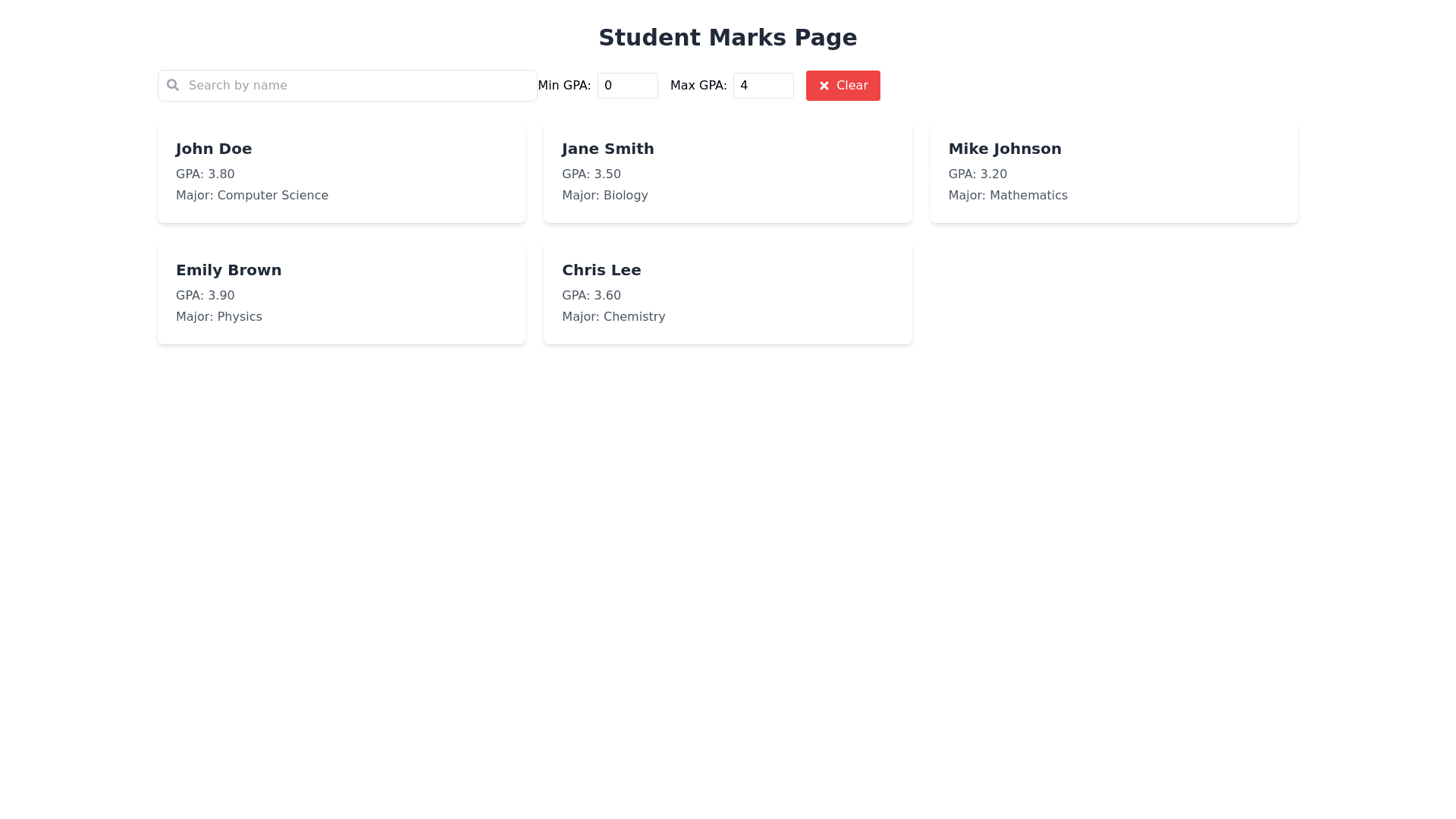Focus the Max GPA input box
The image size is (1456, 819).
point(763,86)
